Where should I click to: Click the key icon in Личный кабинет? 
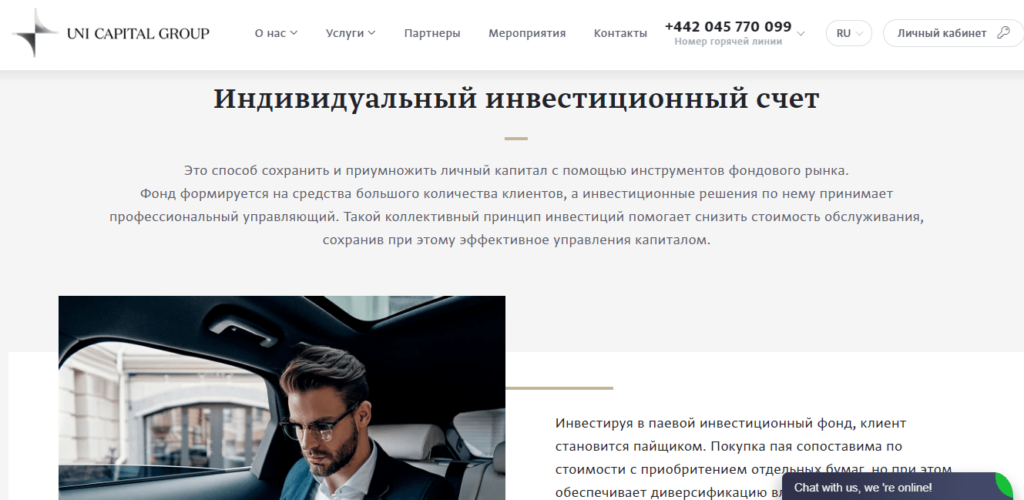click(1004, 33)
